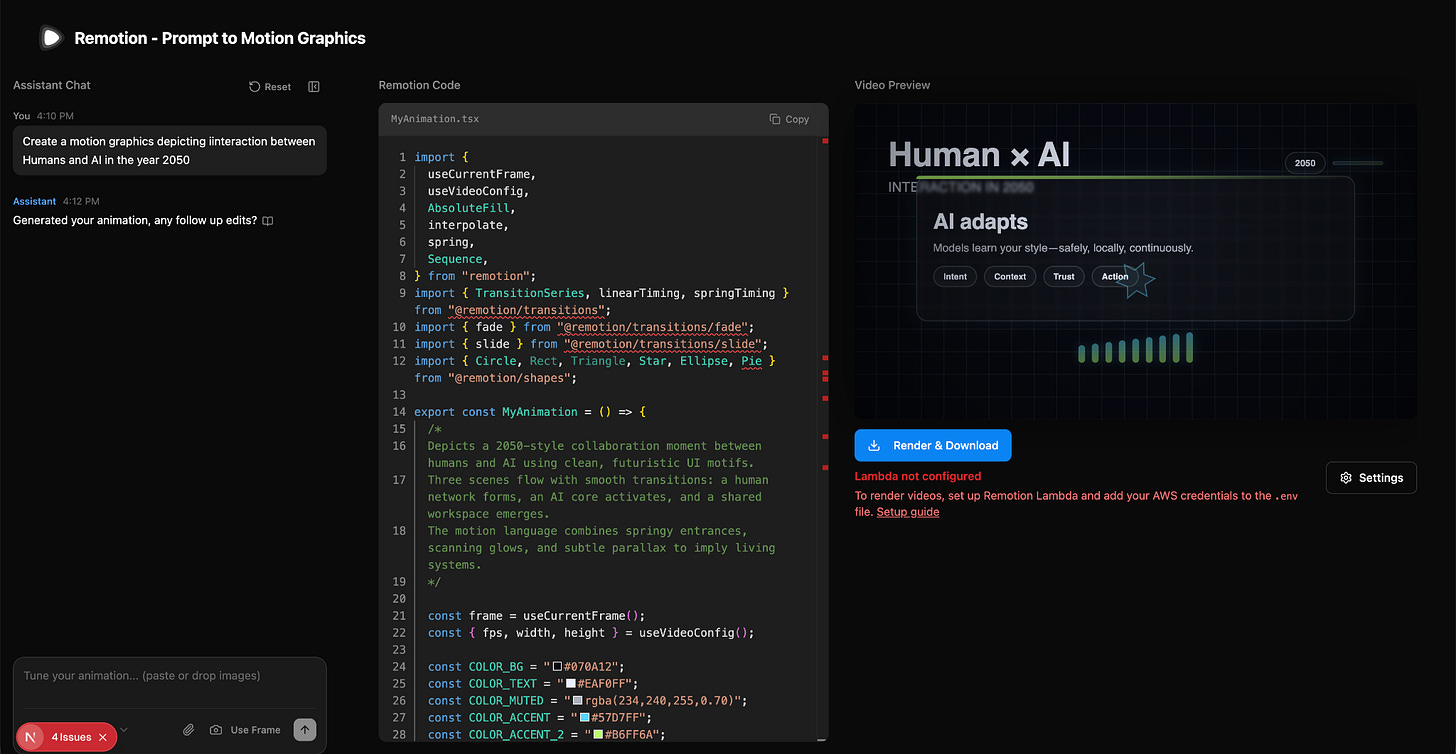Viewport: 1456px width, 754px height.
Task: Click the 'export const MyAnimation' line
Action: [531, 412]
